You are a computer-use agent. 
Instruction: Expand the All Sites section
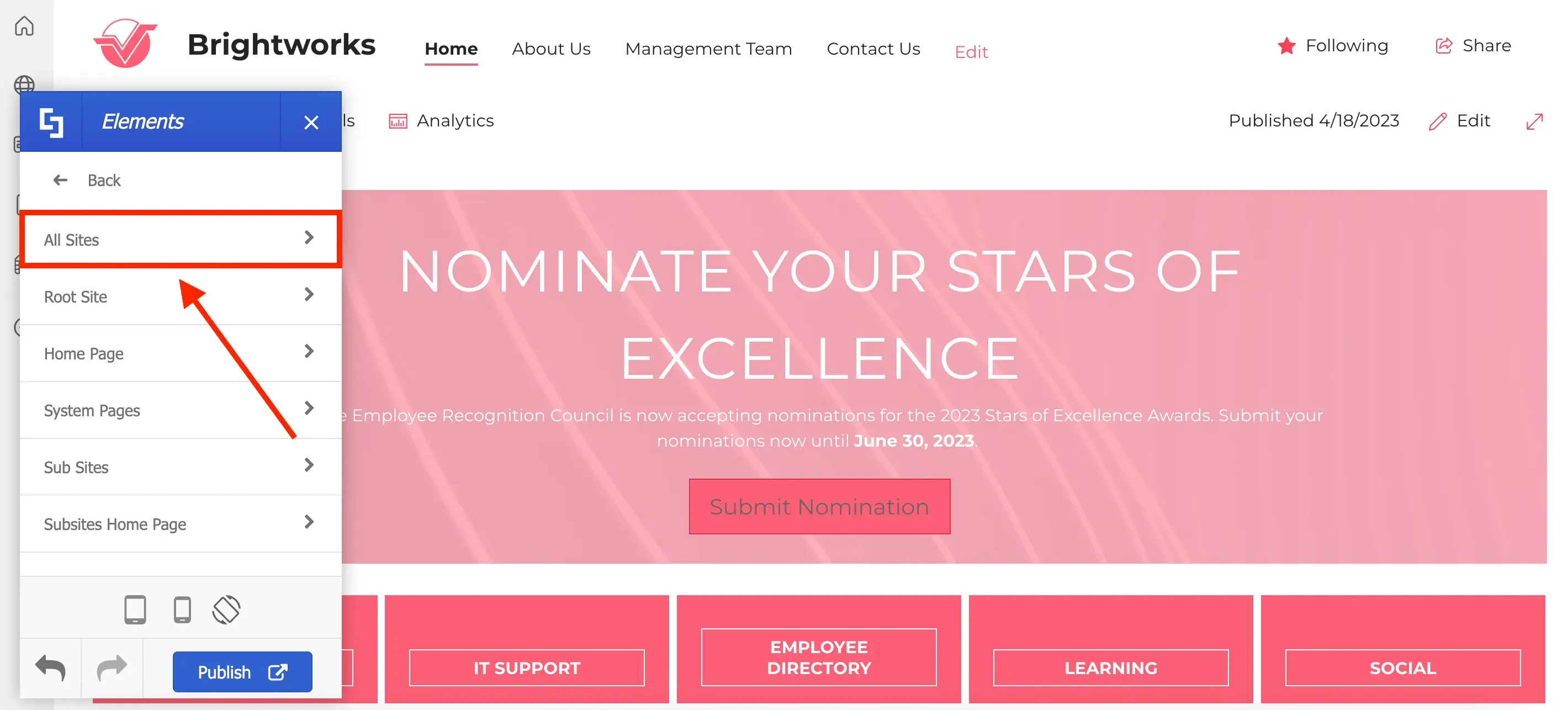click(181, 239)
